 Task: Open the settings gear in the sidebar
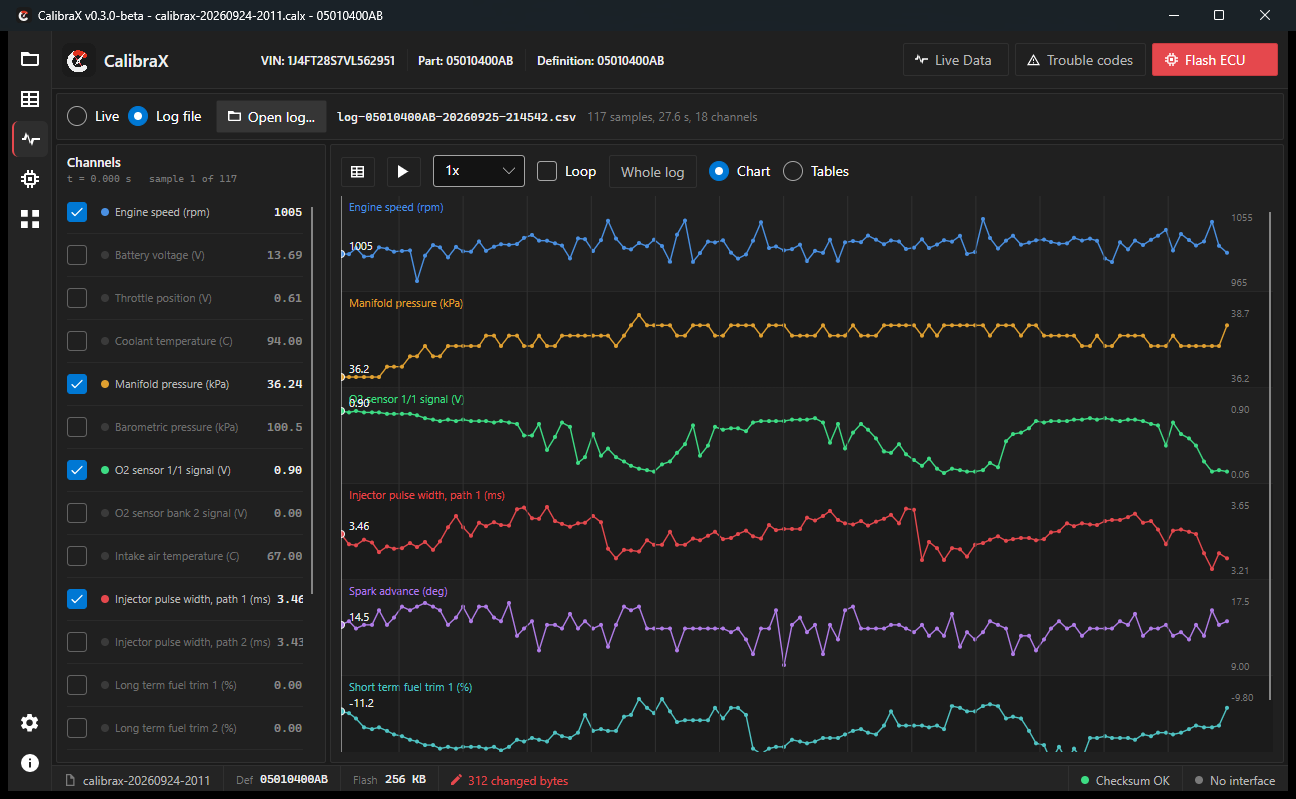tap(30, 723)
